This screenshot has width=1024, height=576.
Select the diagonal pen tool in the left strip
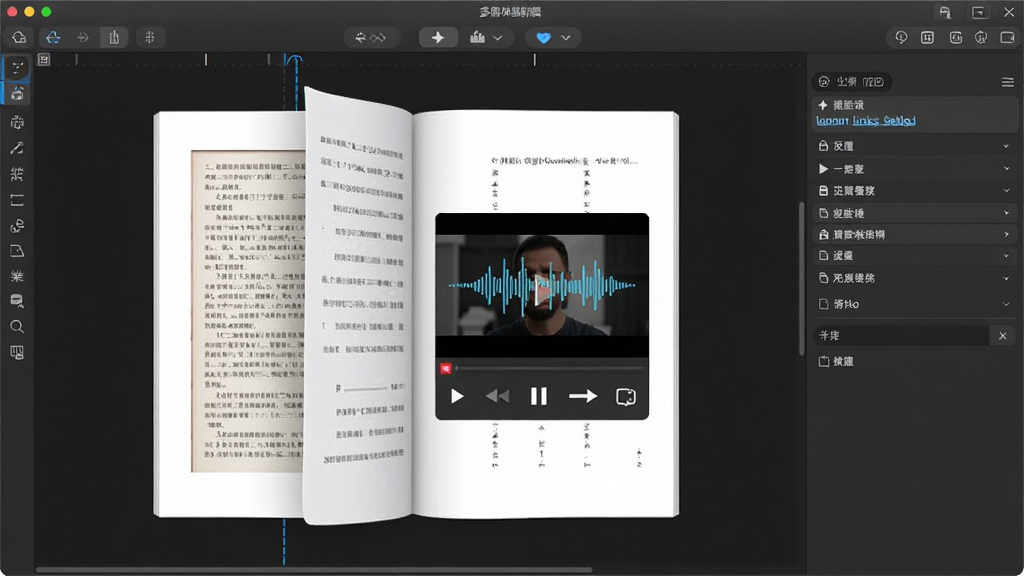point(17,148)
